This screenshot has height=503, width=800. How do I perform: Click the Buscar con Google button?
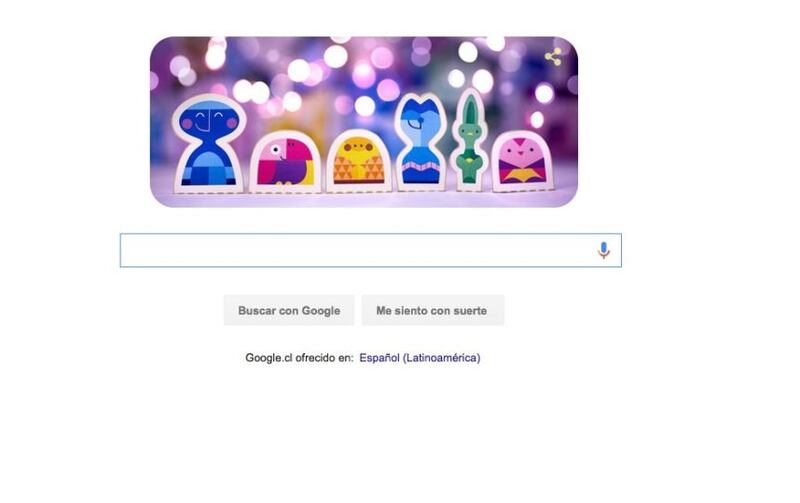pyautogui.click(x=289, y=310)
